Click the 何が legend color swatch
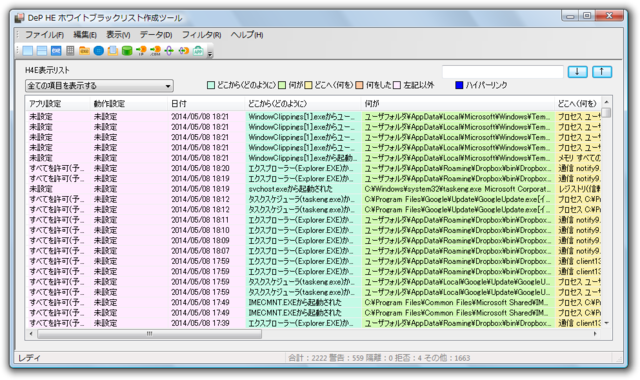Image resolution: width=640 pixels, height=380 pixels. point(282,85)
